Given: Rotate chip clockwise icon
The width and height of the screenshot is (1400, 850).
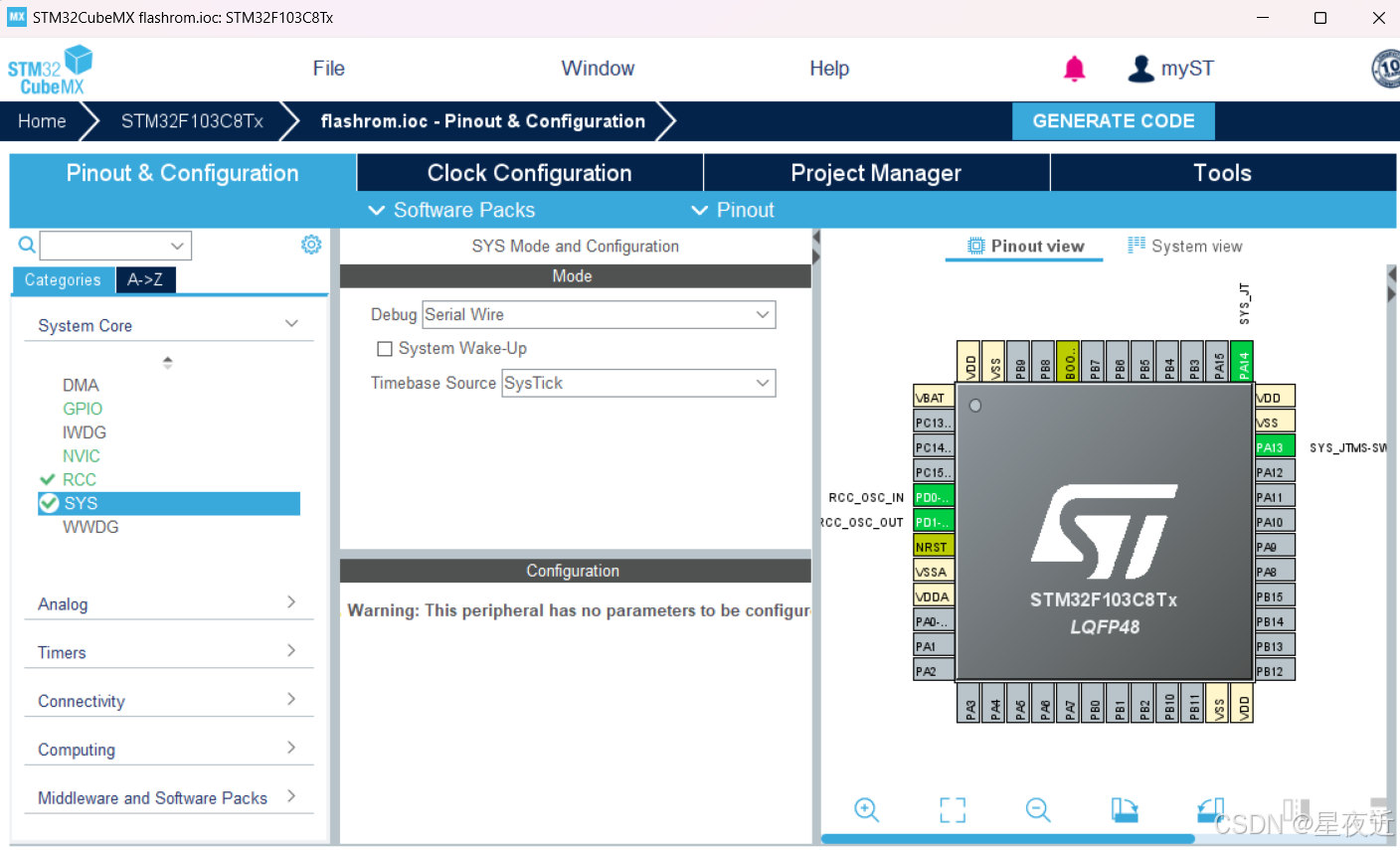Looking at the screenshot, I should (x=1125, y=809).
